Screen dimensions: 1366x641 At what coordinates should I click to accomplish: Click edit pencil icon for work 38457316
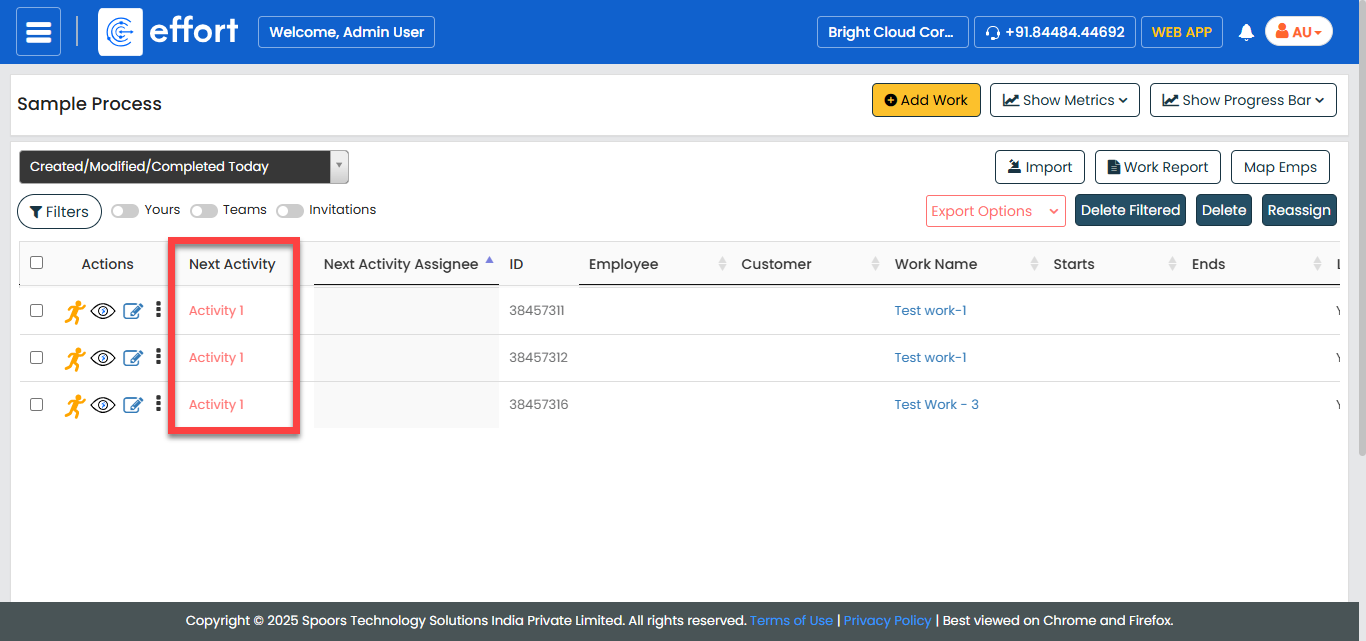click(x=133, y=405)
